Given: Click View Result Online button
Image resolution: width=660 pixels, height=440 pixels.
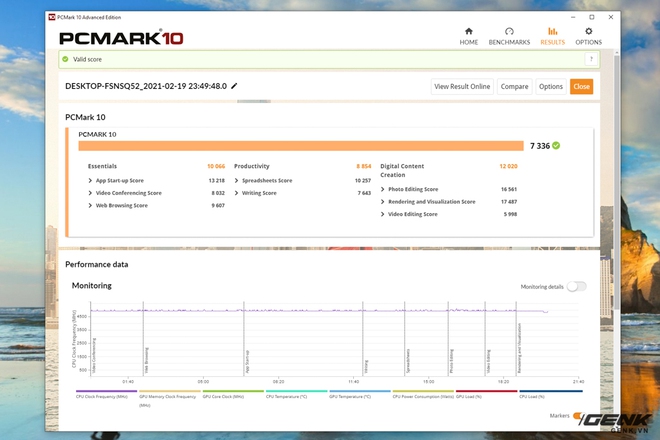Looking at the screenshot, I should [462, 86].
